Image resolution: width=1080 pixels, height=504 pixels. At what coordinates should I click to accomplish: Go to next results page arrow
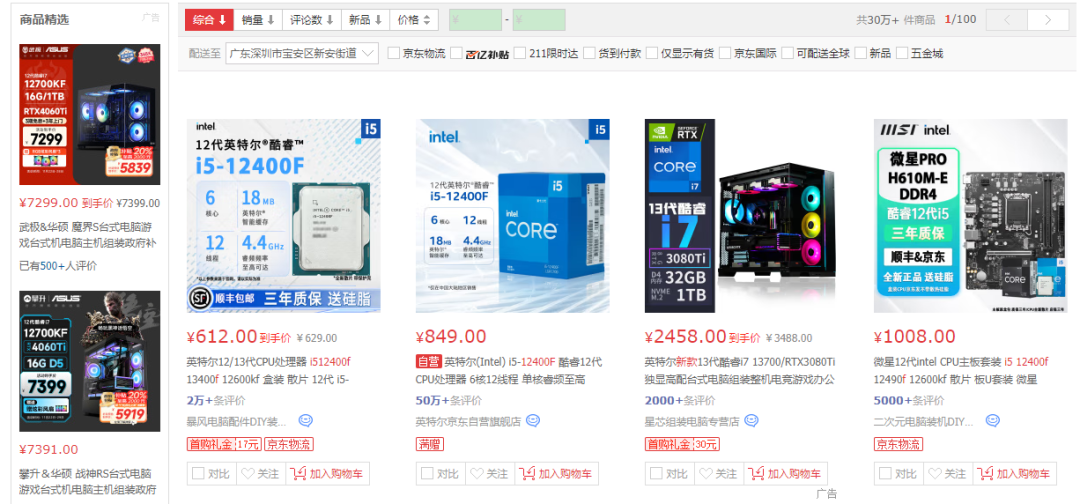(1048, 20)
